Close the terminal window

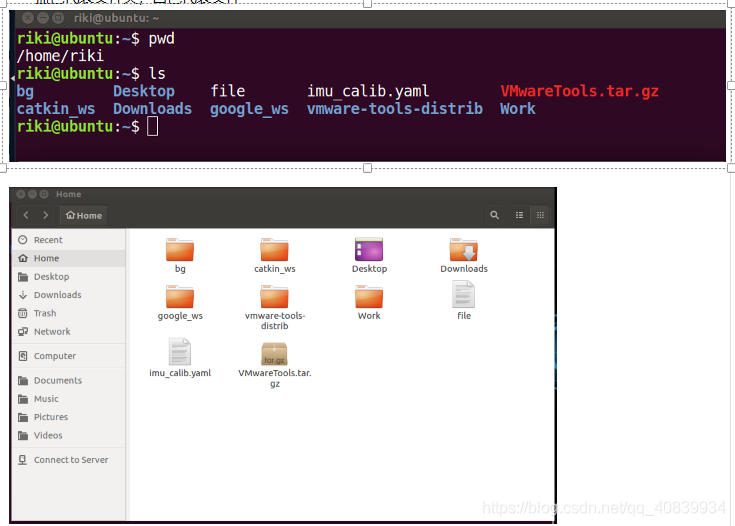pyautogui.click(x=28, y=18)
